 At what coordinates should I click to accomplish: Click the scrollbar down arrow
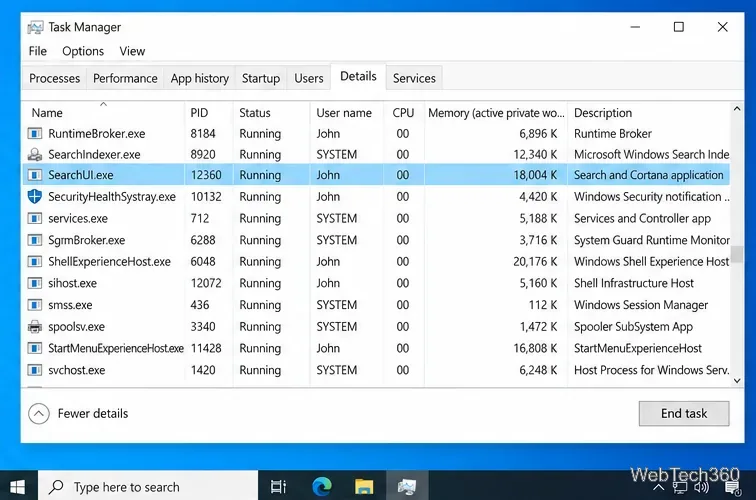pos(737,380)
